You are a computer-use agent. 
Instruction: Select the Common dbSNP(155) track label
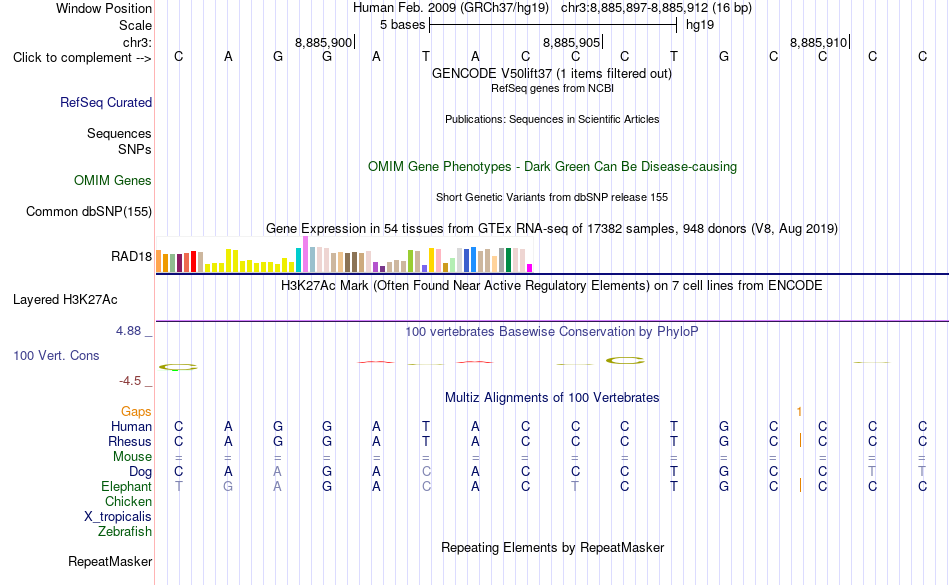tap(89, 211)
